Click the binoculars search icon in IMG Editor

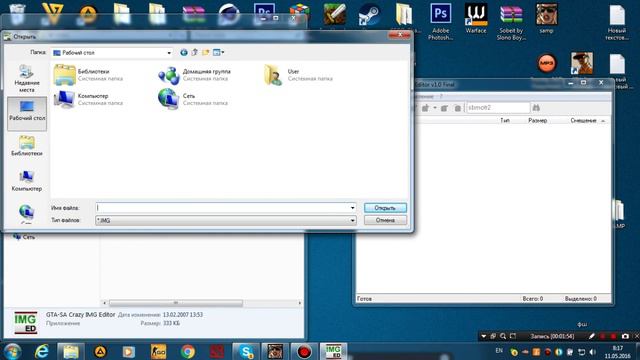point(536,108)
